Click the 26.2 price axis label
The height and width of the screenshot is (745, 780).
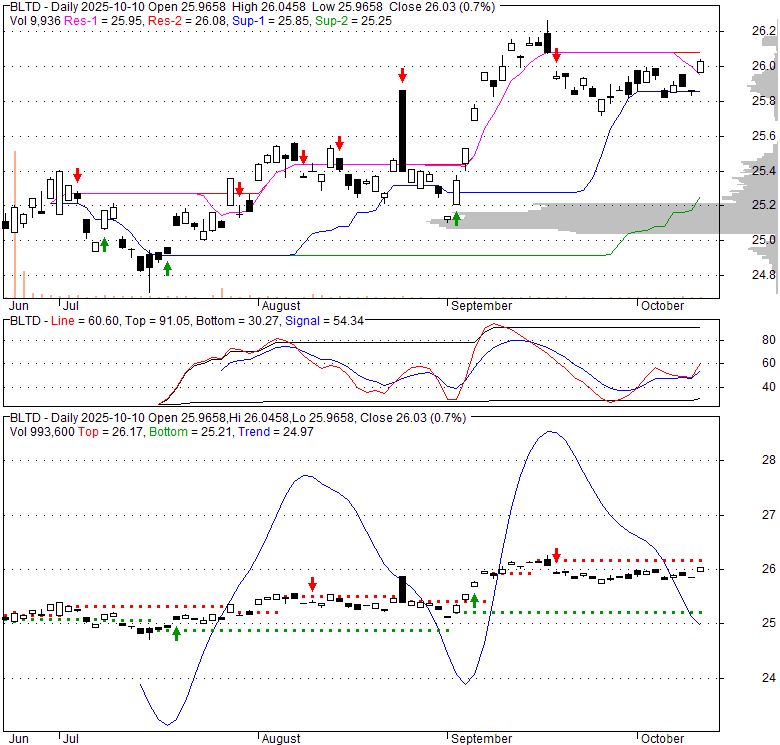[x=763, y=31]
